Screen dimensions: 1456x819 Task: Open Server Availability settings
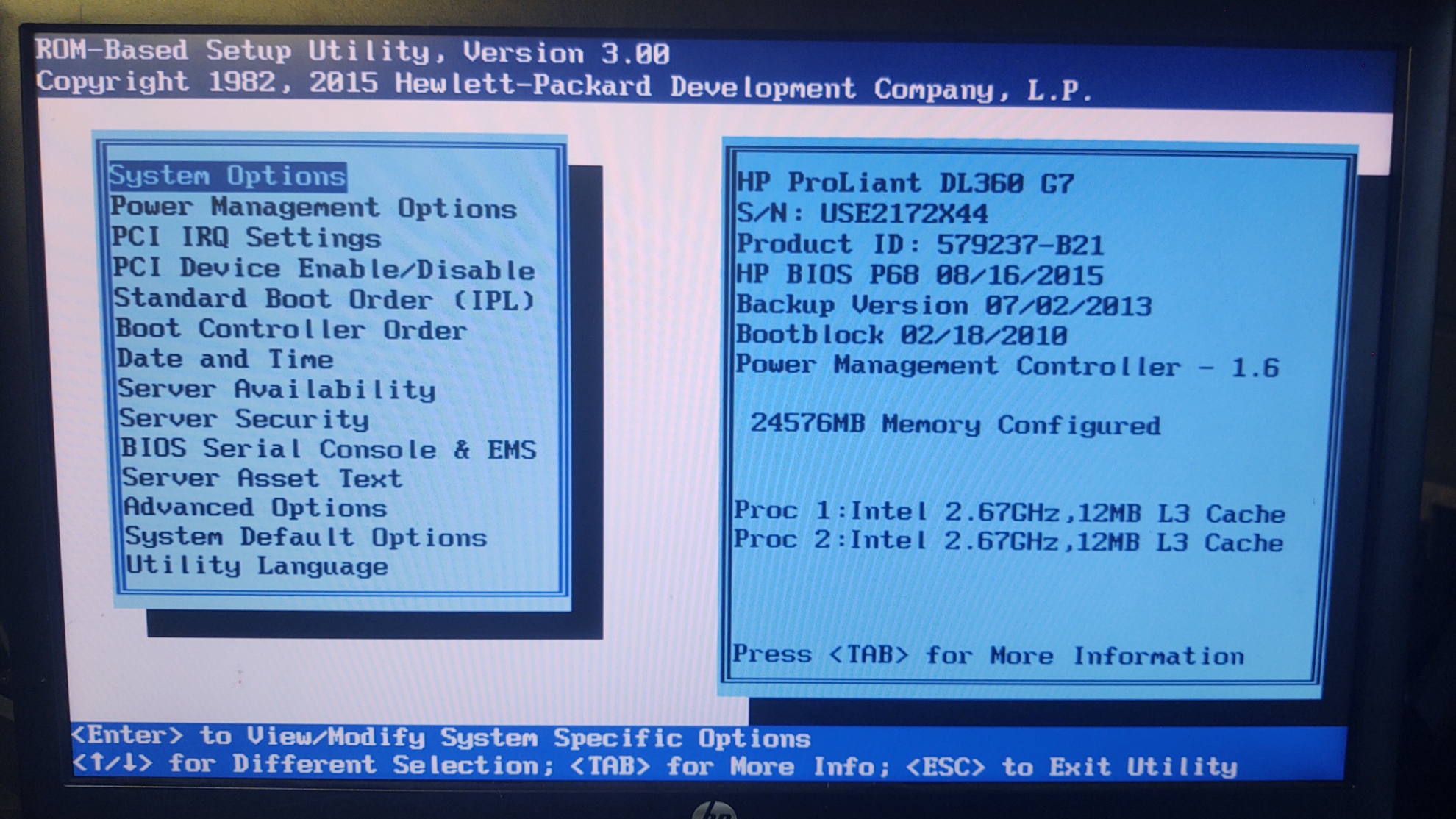coord(277,390)
